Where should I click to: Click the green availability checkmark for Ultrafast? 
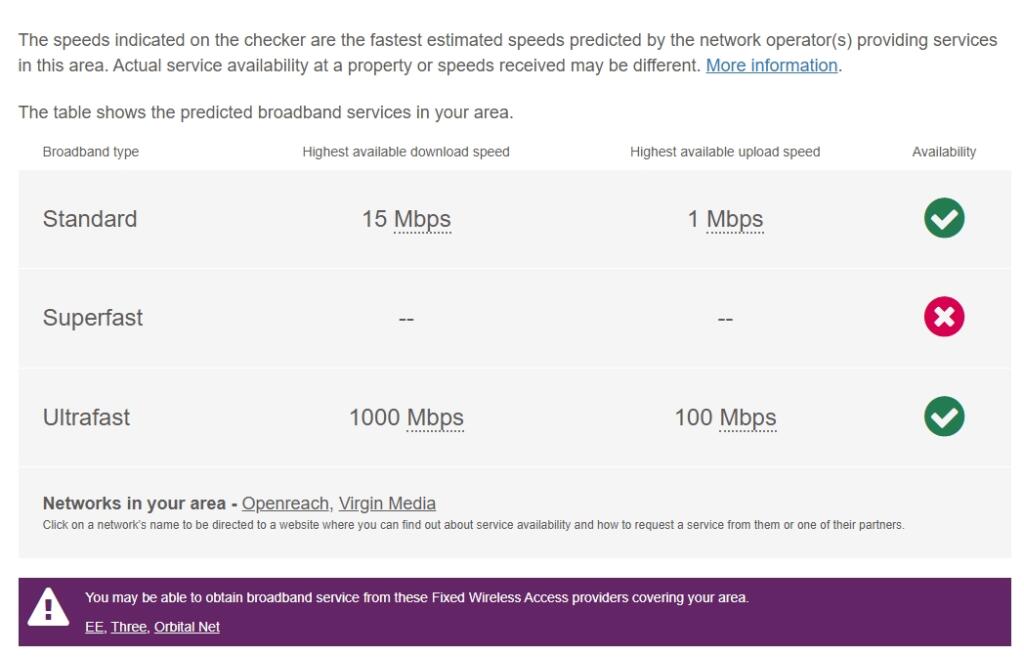[x=943, y=417]
